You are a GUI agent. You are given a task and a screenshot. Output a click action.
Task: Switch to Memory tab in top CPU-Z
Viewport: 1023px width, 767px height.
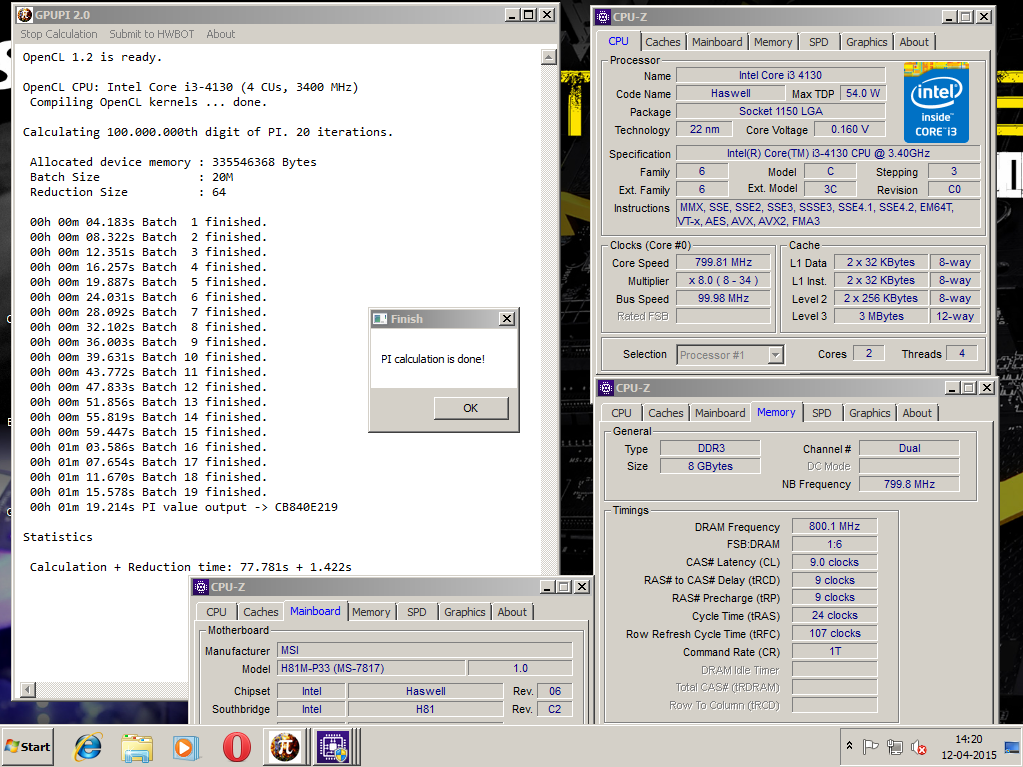pos(773,42)
